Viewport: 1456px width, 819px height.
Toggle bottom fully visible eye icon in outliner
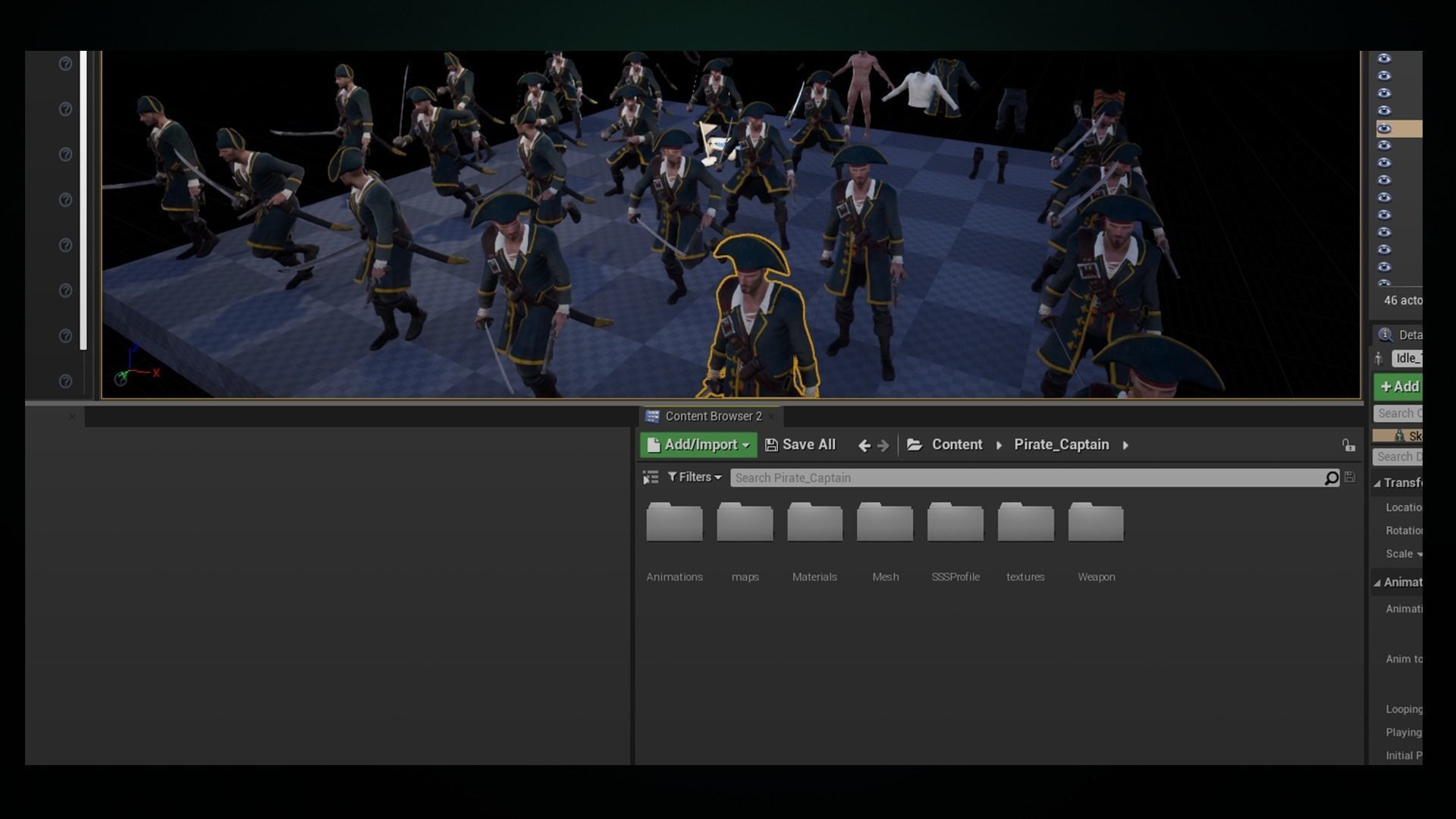(1384, 267)
